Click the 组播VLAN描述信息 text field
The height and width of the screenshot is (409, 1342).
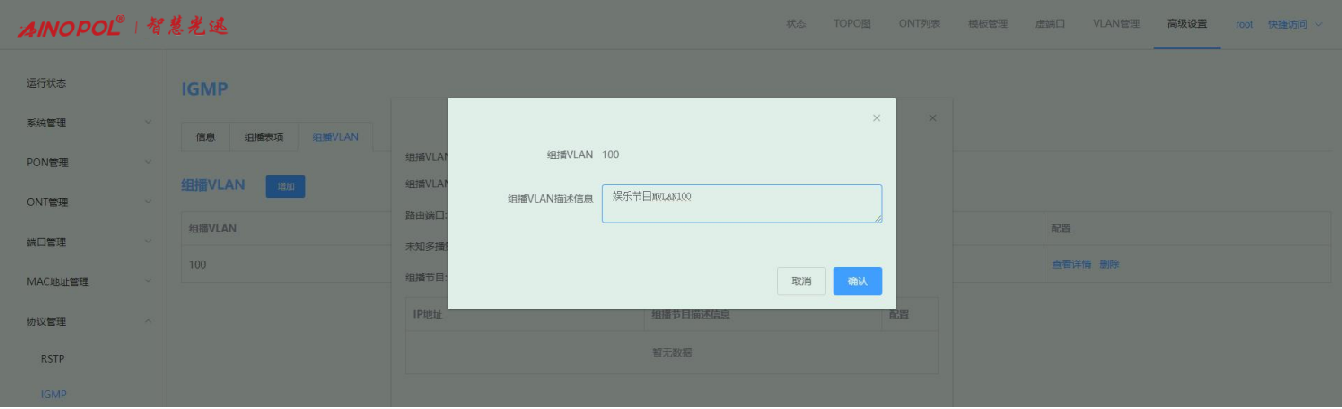pos(741,203)
